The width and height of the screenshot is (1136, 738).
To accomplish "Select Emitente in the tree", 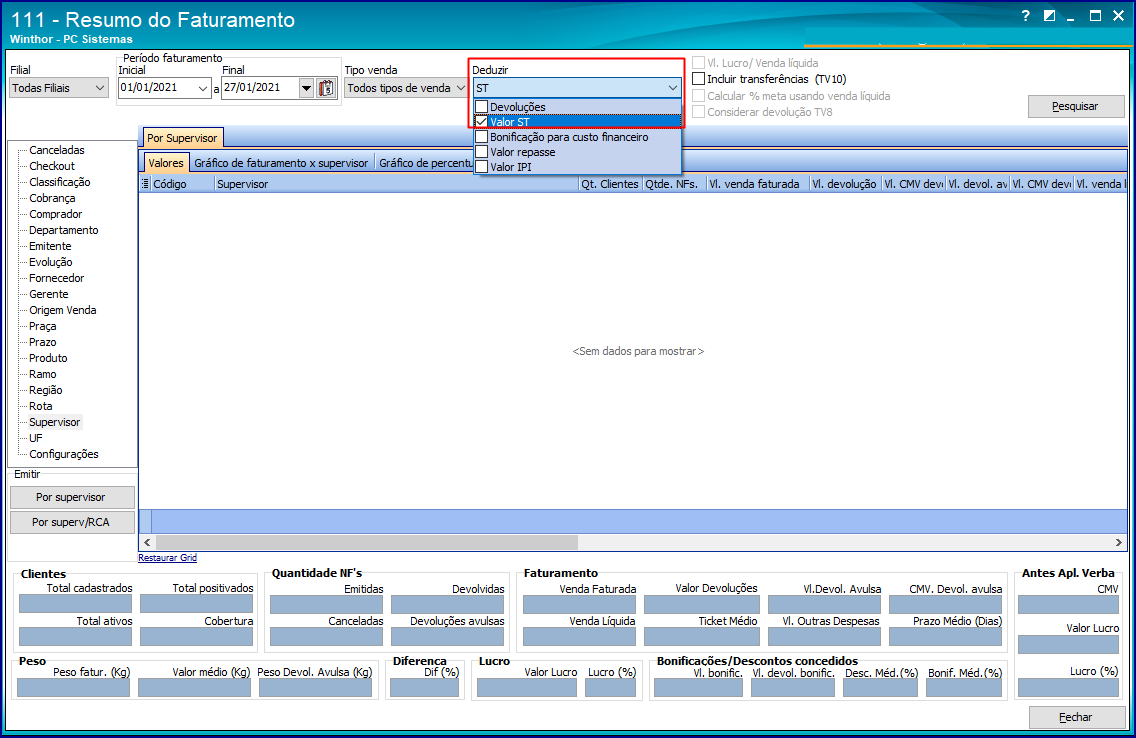I will [x=50, y=246].
